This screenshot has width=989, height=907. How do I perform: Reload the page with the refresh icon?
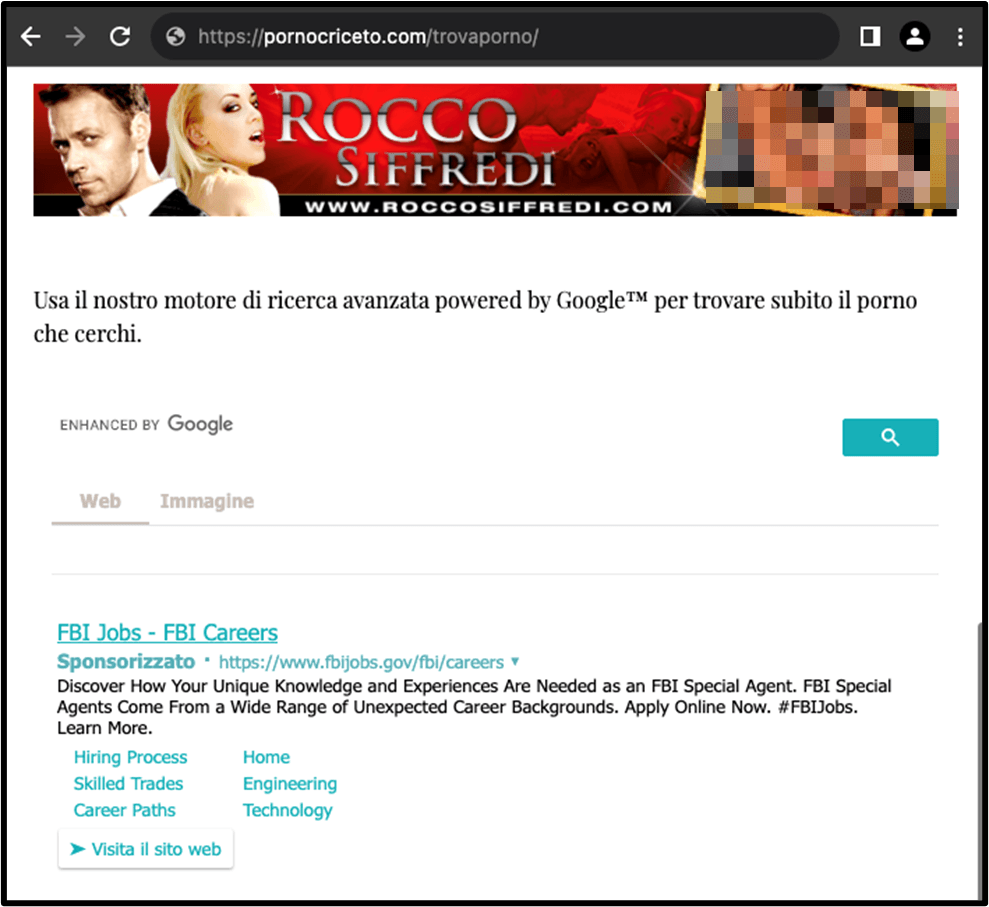tap(120, 37)
